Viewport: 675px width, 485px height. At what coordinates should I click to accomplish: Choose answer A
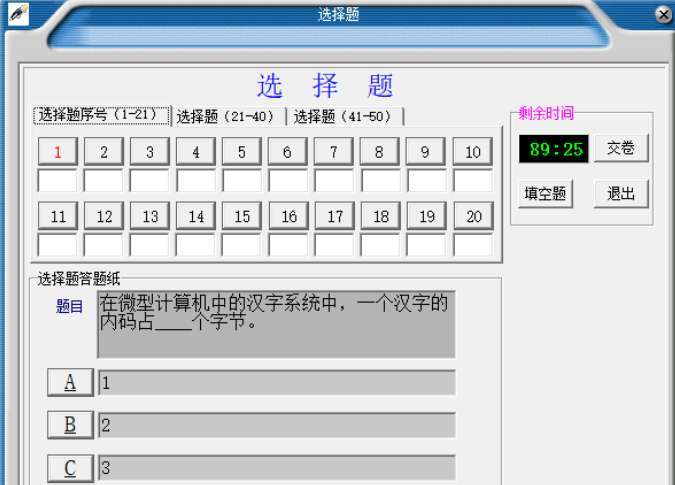(x=70, y=382)
